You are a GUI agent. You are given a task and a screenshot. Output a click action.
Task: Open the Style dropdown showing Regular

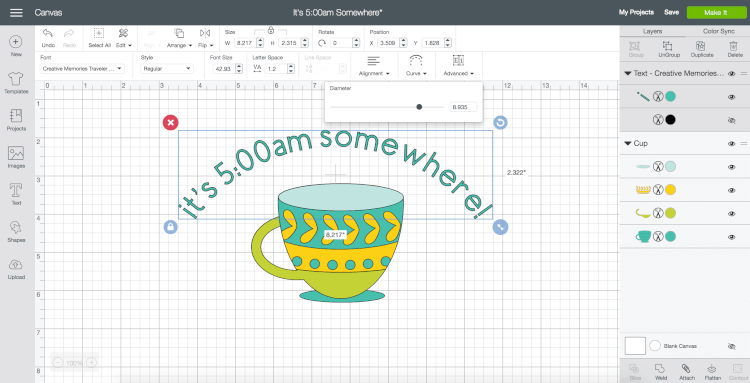tap(167, 69)
